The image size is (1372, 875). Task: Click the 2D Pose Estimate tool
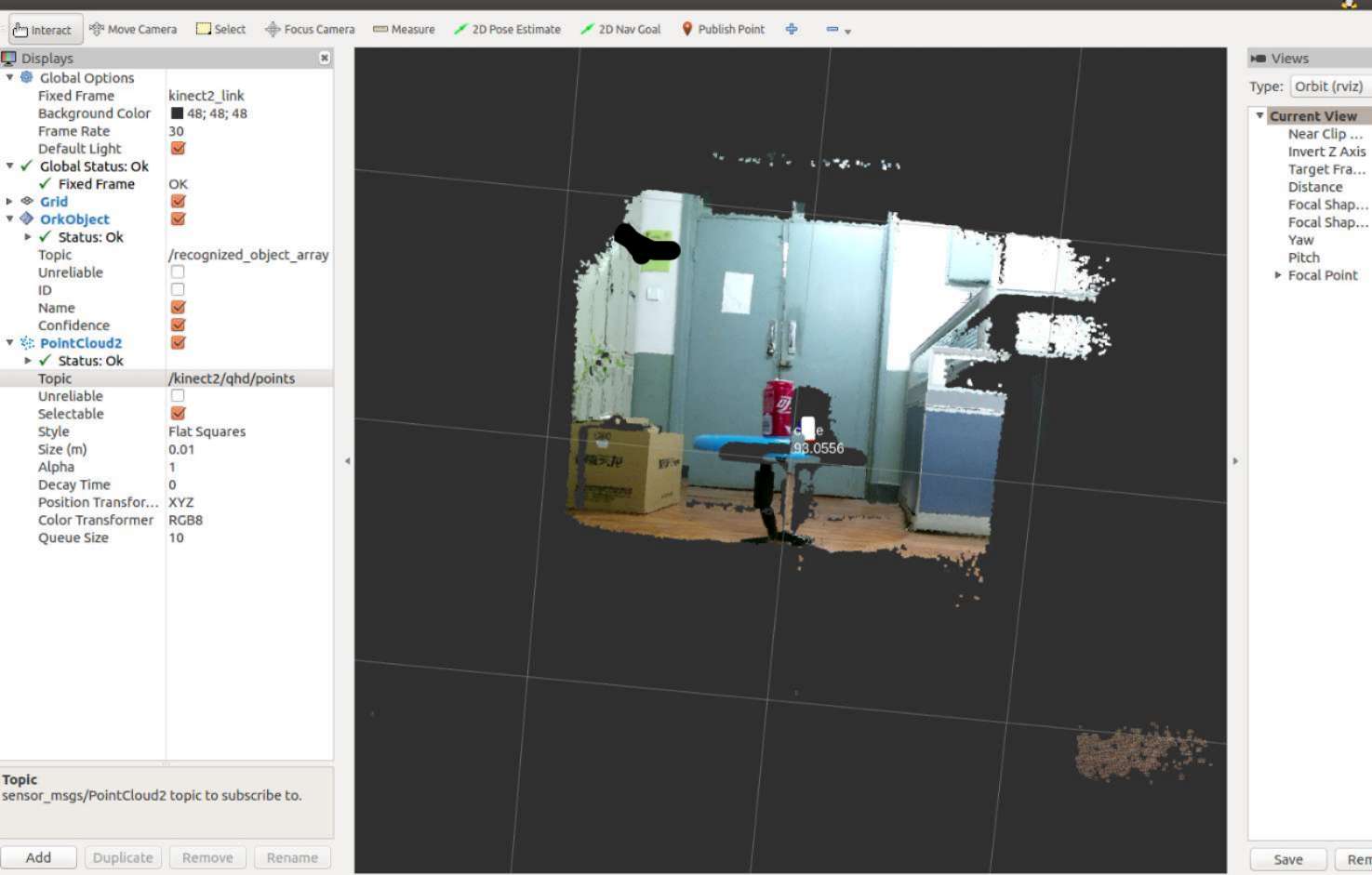tap(509, 29)
